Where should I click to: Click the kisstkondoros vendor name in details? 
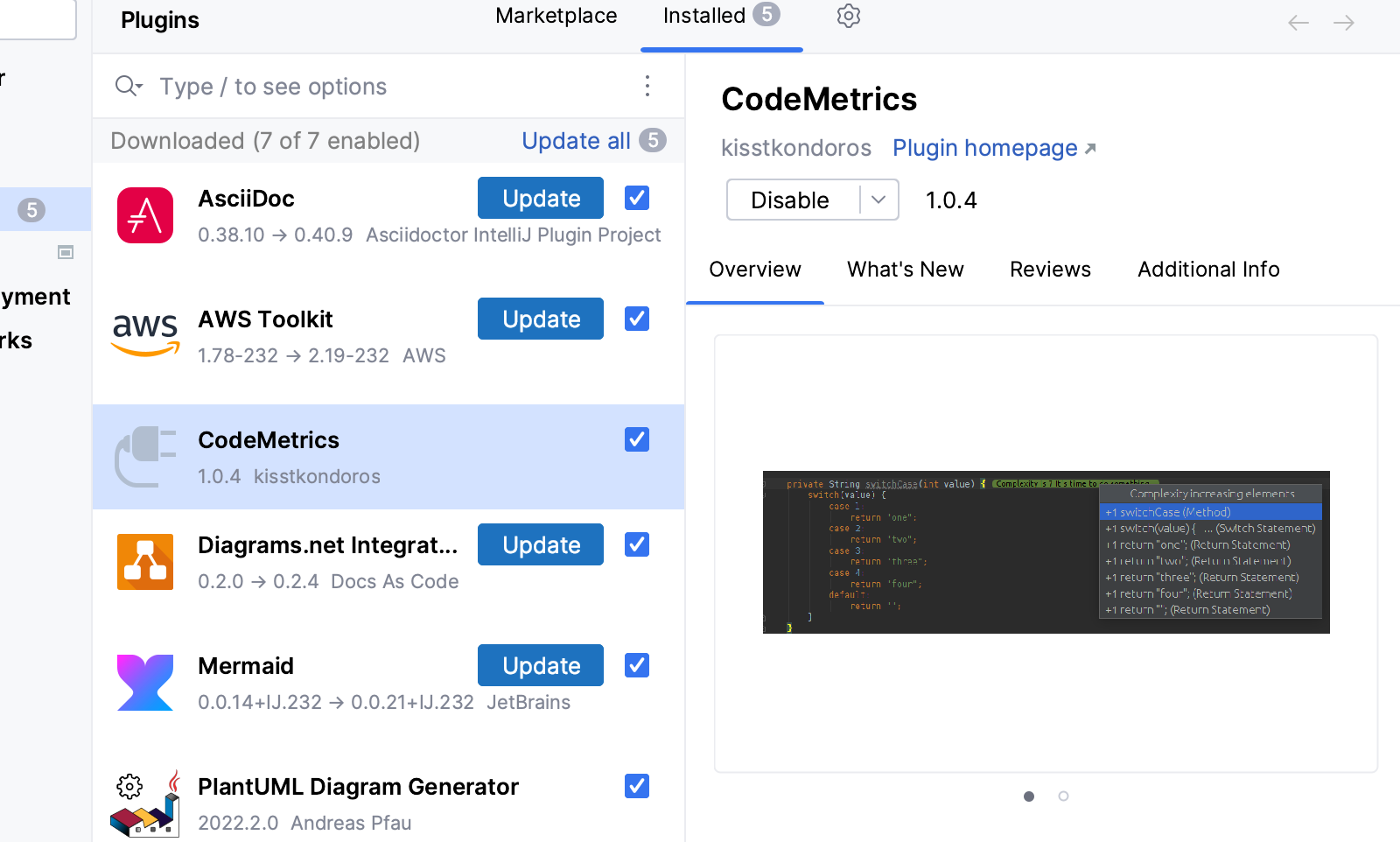click(796, 148)
